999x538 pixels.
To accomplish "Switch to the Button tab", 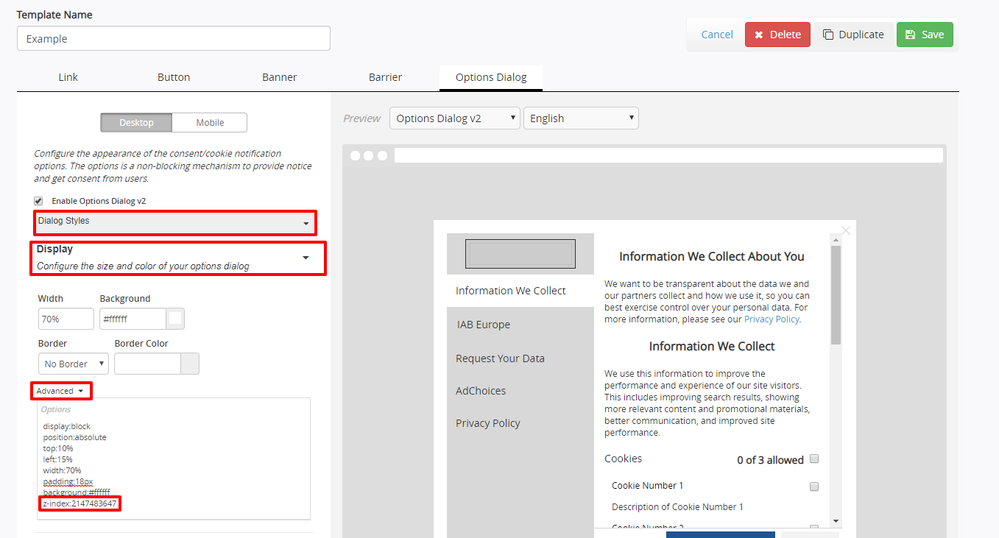I will point(174,77).
